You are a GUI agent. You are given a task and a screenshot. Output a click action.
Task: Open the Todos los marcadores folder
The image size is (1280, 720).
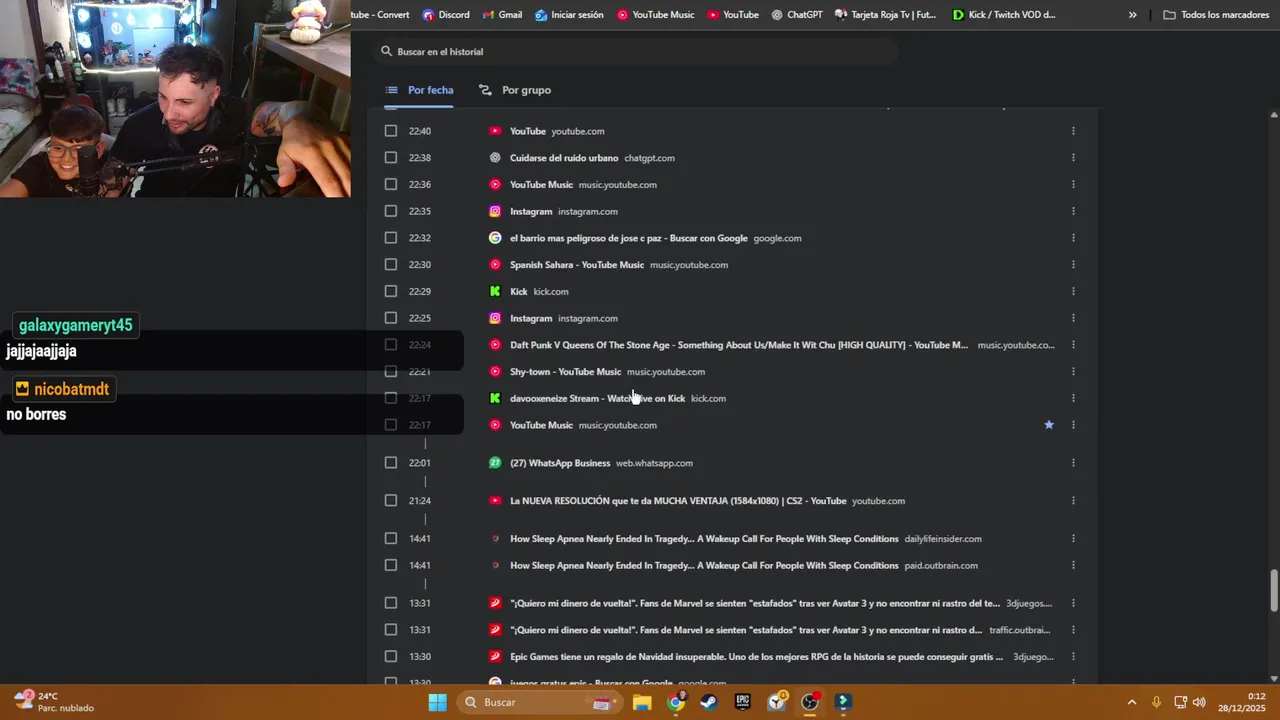1216,15
